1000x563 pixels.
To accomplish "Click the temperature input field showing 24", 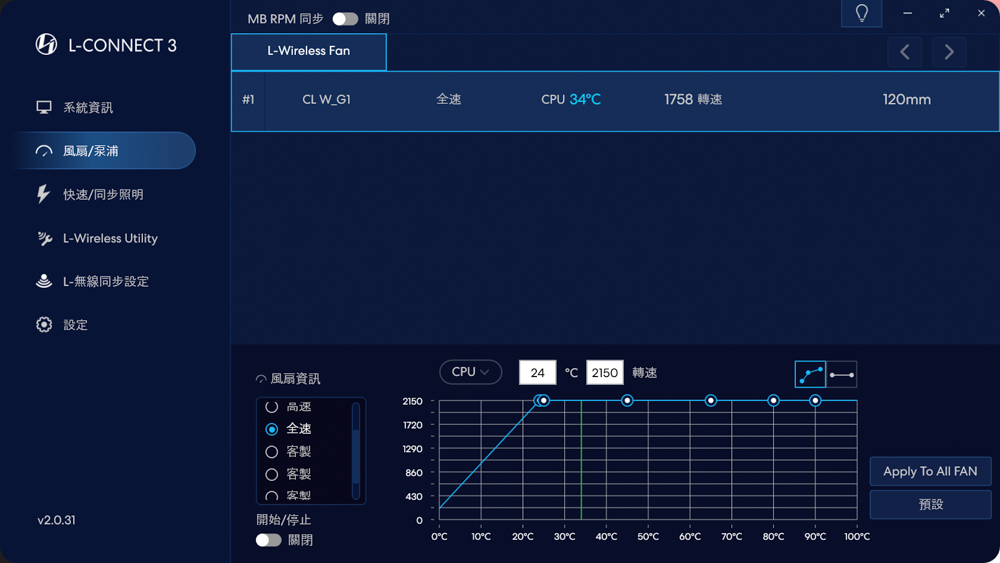I will point(538,372).
